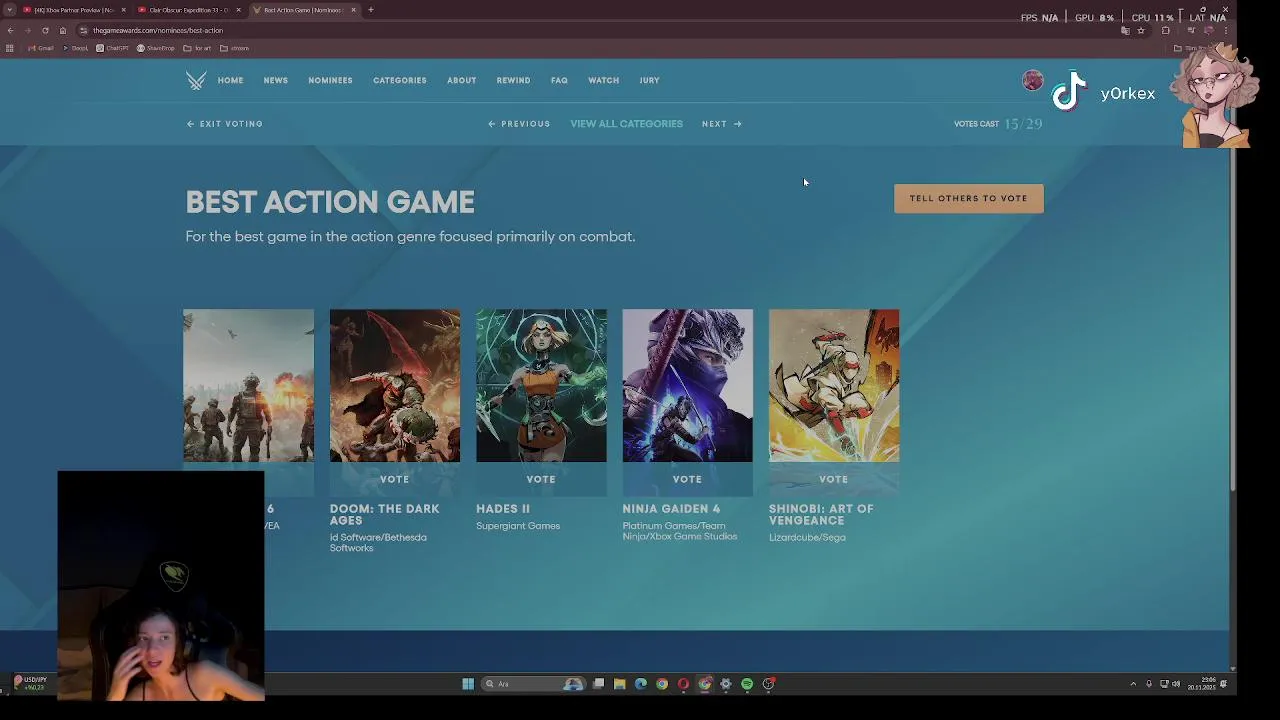Open the NOMINEES nav item
Image resolution: width=1280 pixels, height=720 pixels.
(x=330, y=80)
